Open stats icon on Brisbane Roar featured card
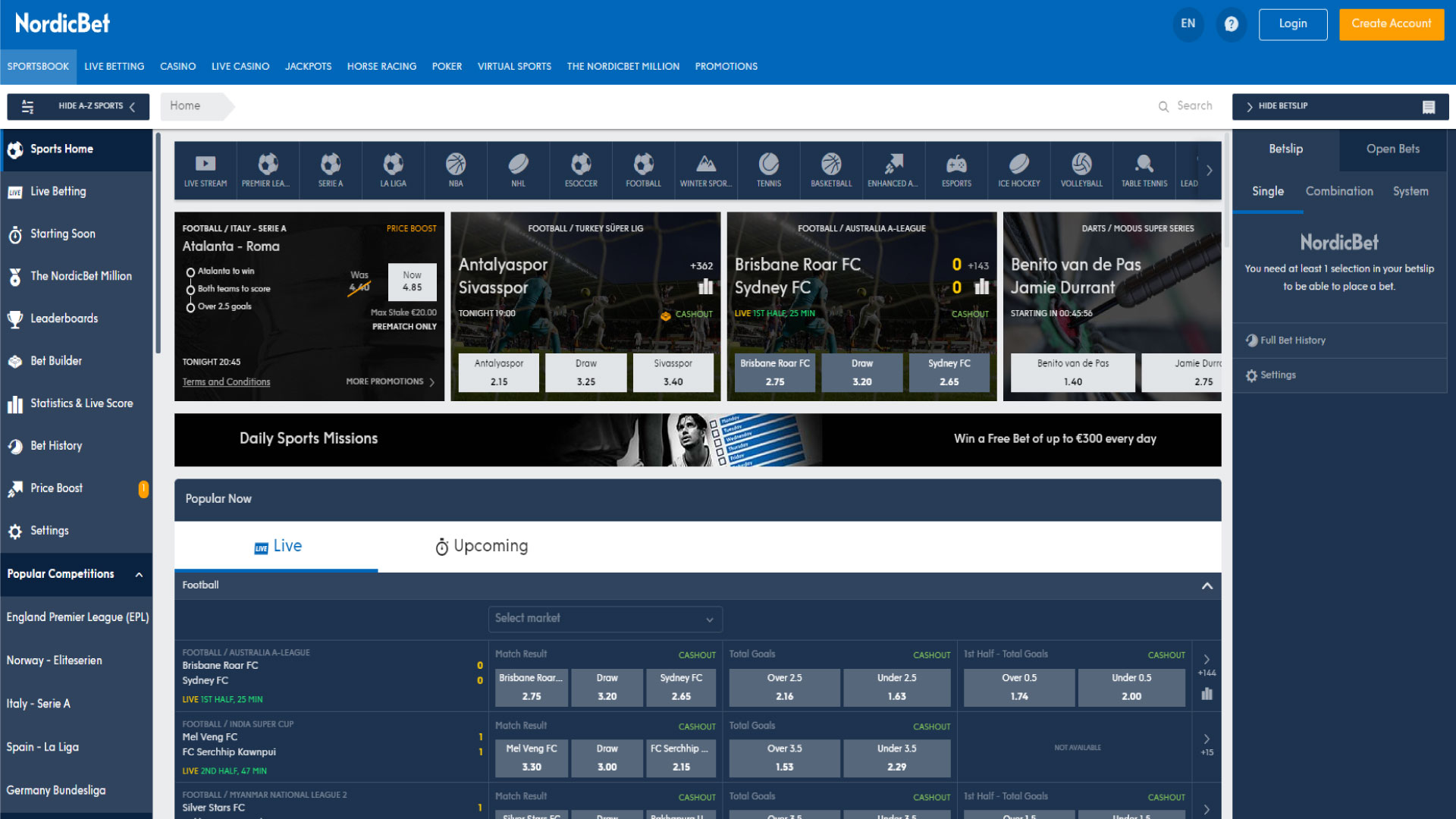Screen dimensions: 1456x819 tap(981, 287)
